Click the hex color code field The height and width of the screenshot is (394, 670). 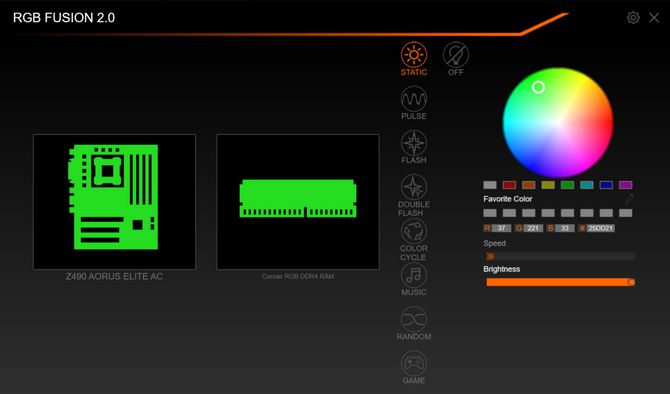pyautogui.click(x=600, y=228)
